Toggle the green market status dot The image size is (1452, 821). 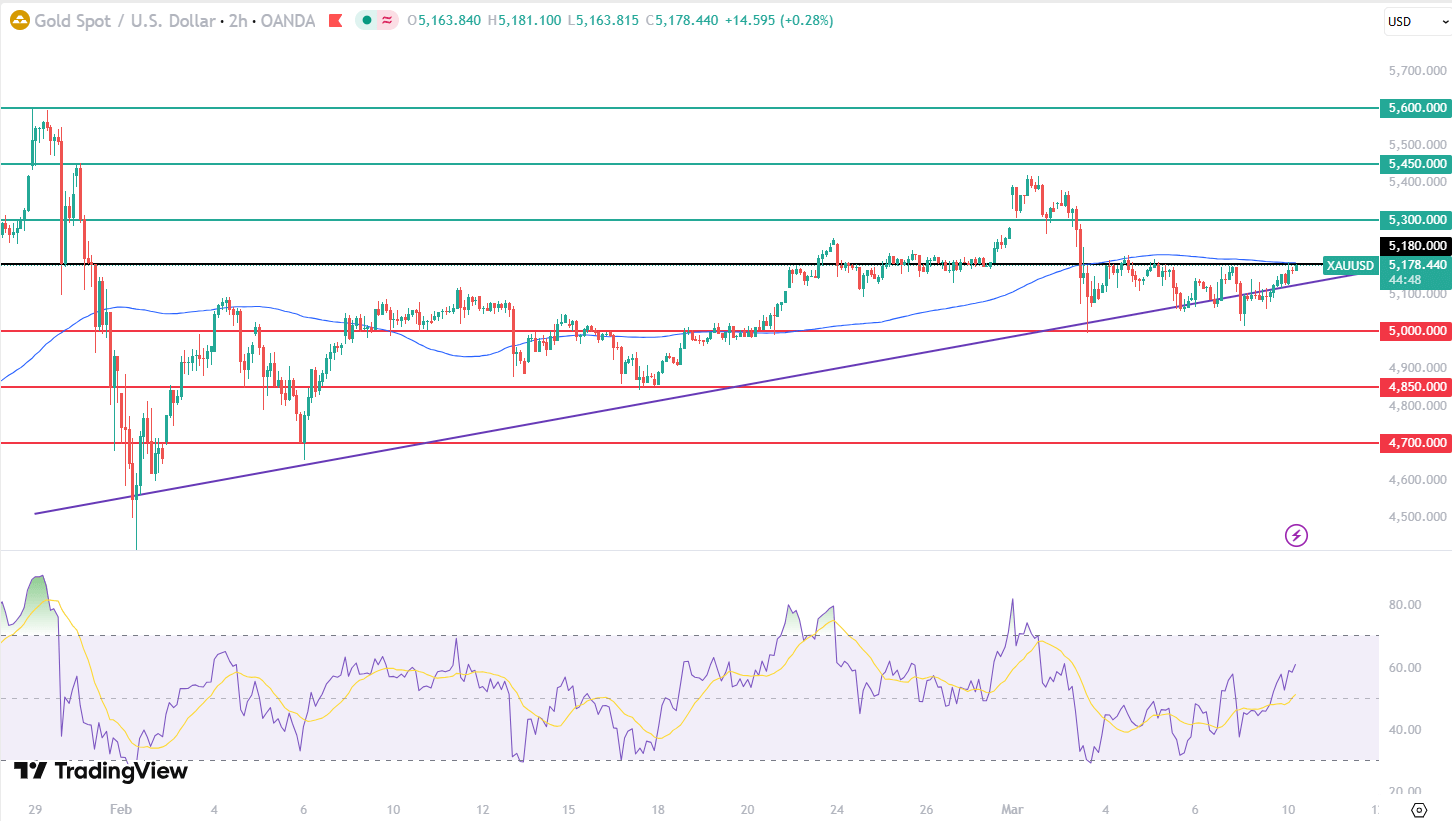pos(367,20)
